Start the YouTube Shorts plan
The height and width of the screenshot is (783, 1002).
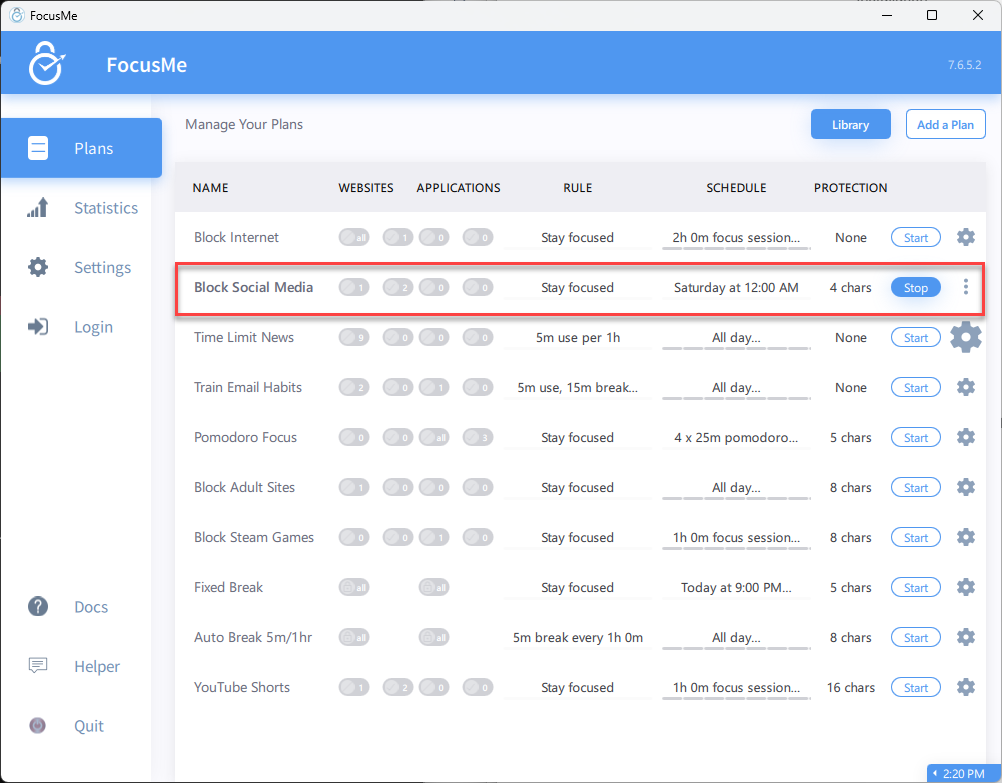click(x=916, y=687)
